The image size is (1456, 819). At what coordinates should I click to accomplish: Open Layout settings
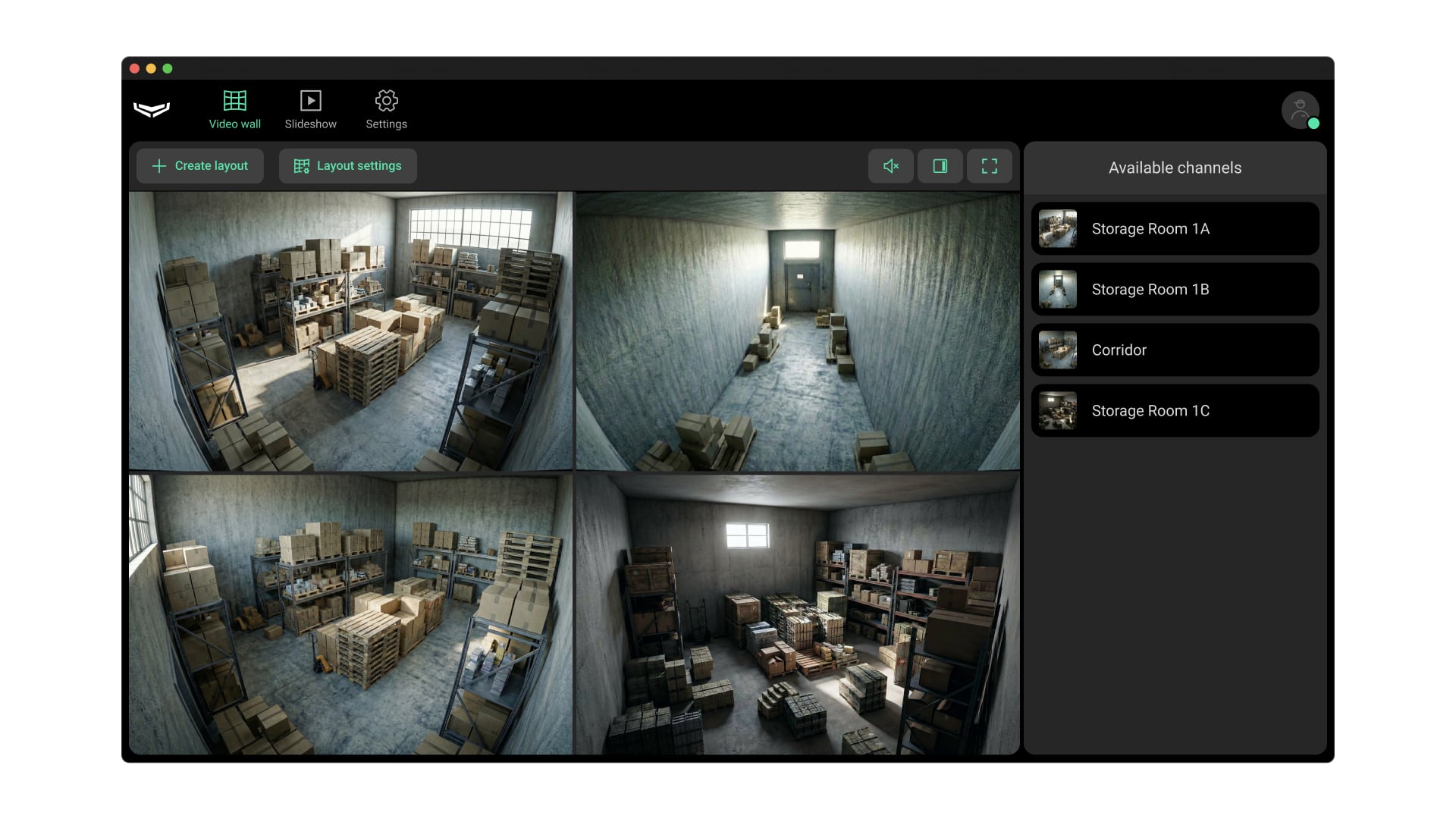348,165
